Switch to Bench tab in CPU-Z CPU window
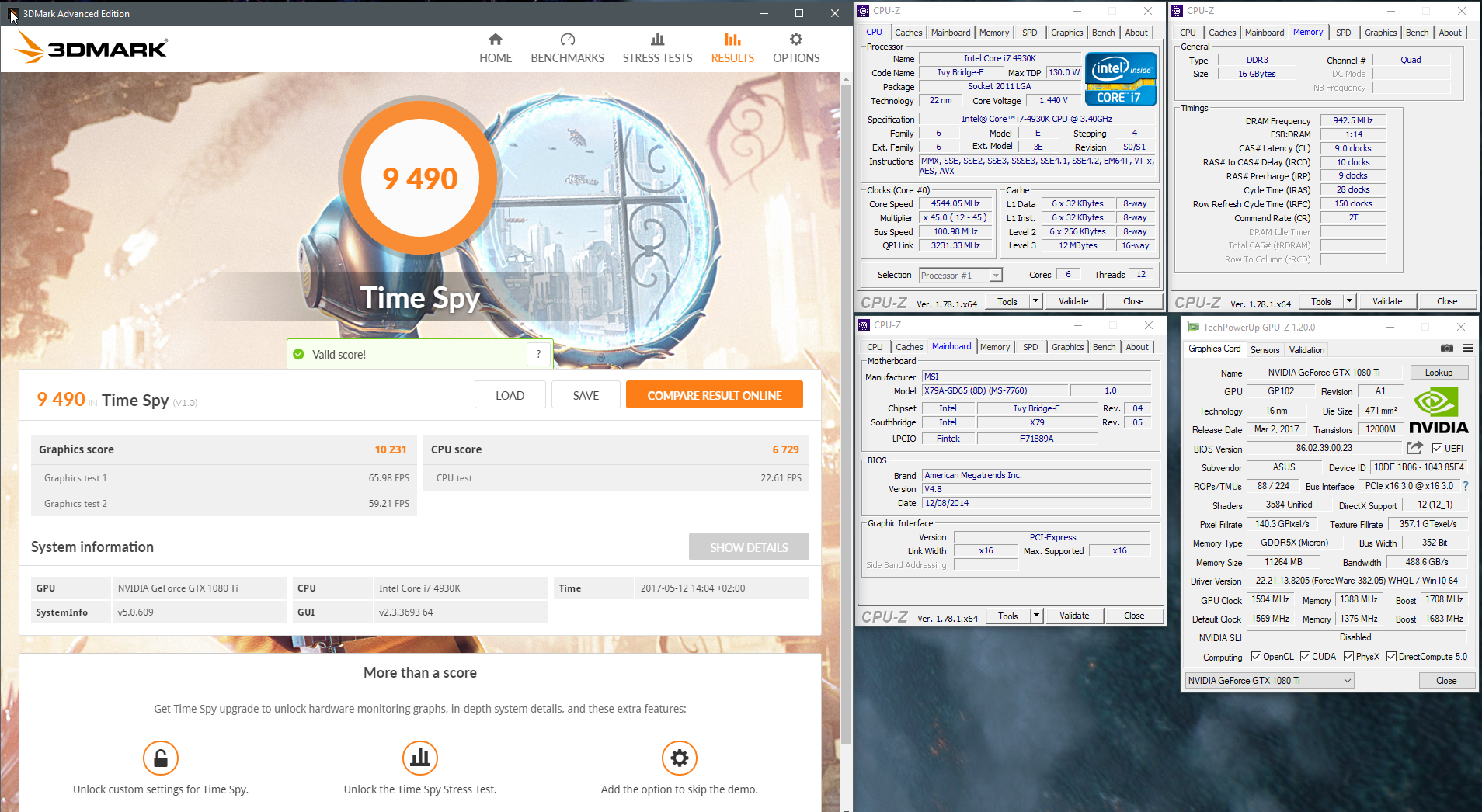1482x812 pixels. coord(1103,33)
